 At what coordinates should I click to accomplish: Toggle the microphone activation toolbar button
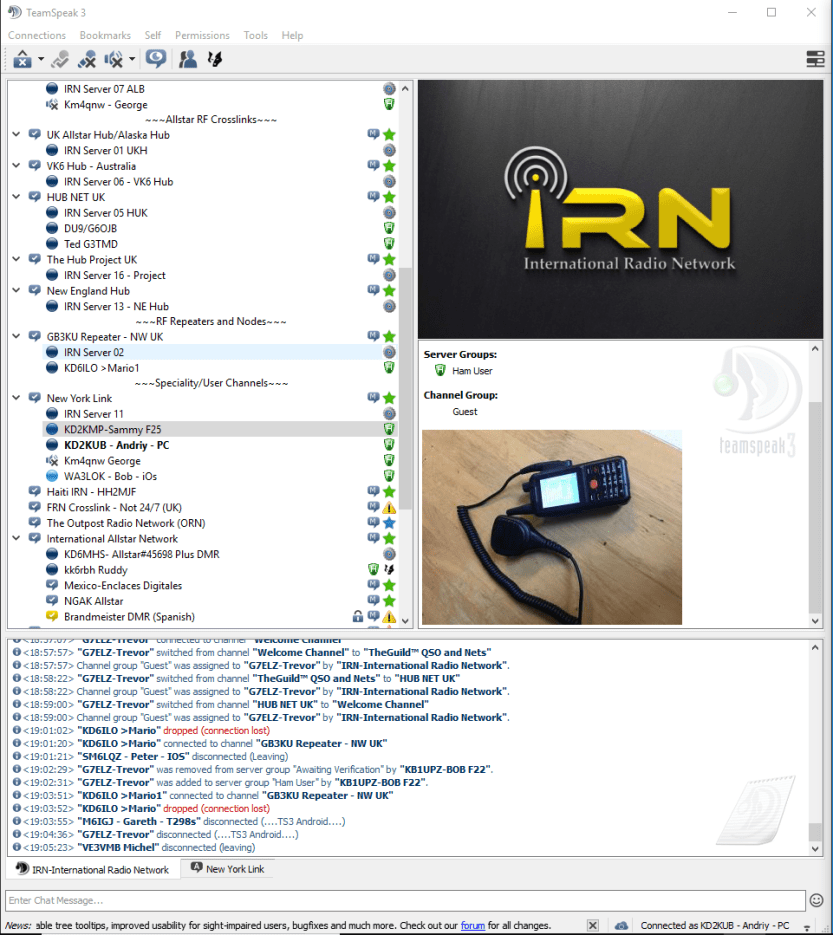[61, 59]
